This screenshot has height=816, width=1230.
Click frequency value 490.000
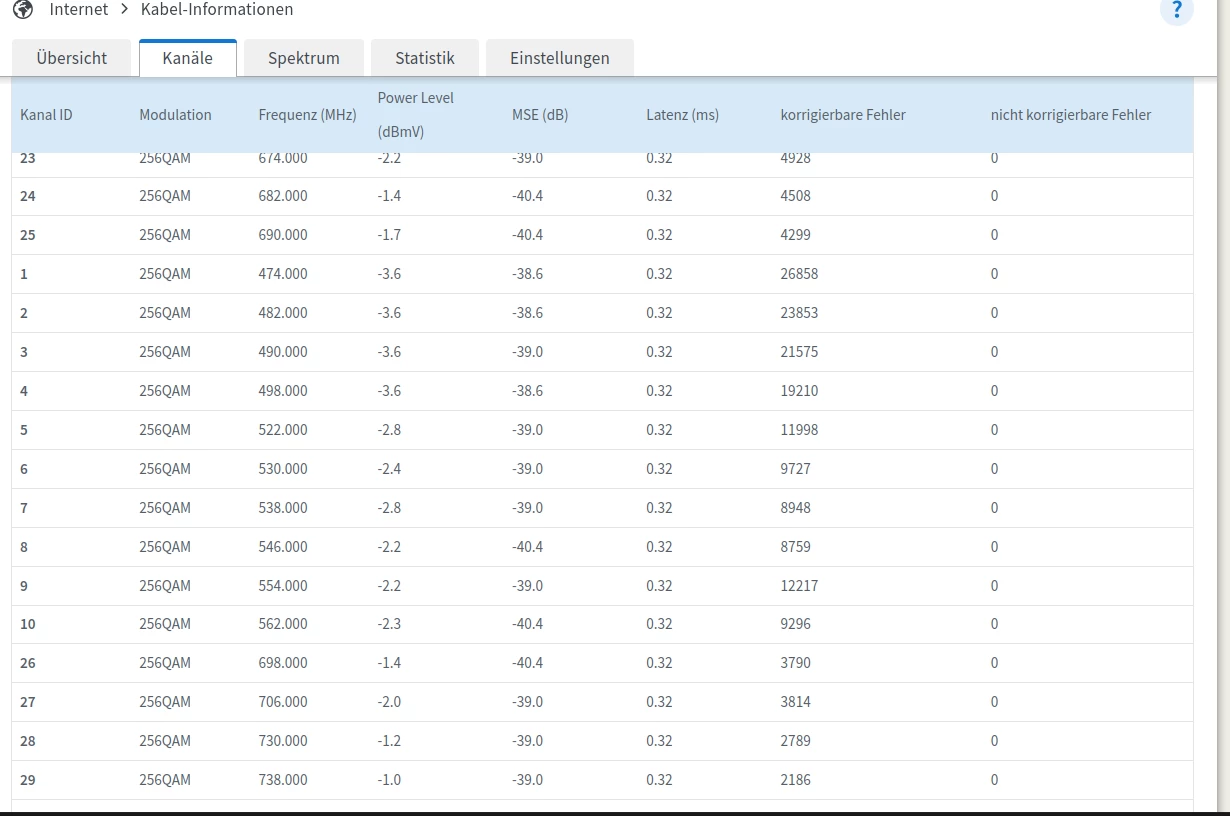[x=283, y=352]
